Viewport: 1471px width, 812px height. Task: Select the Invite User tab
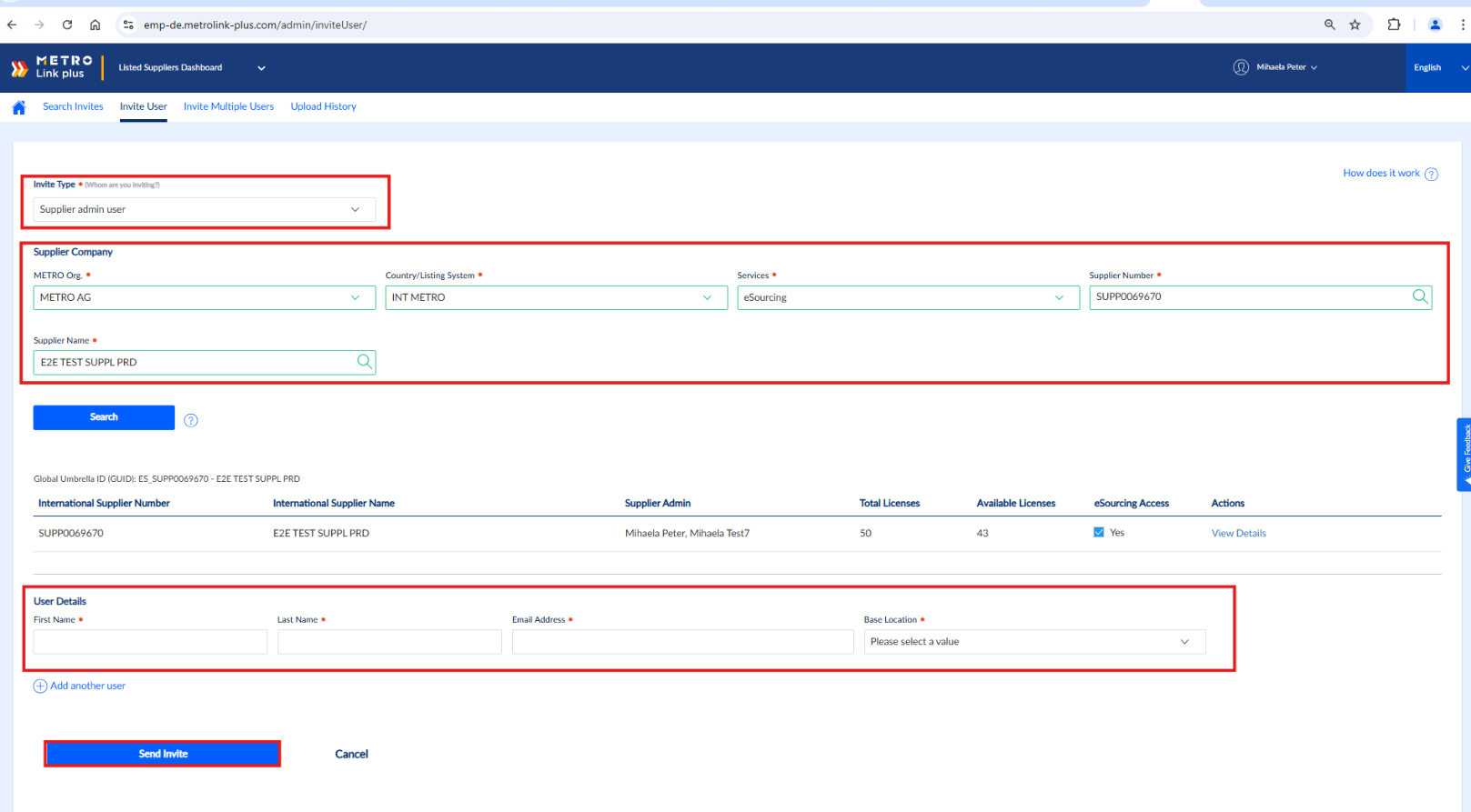(x=144, y=106)
